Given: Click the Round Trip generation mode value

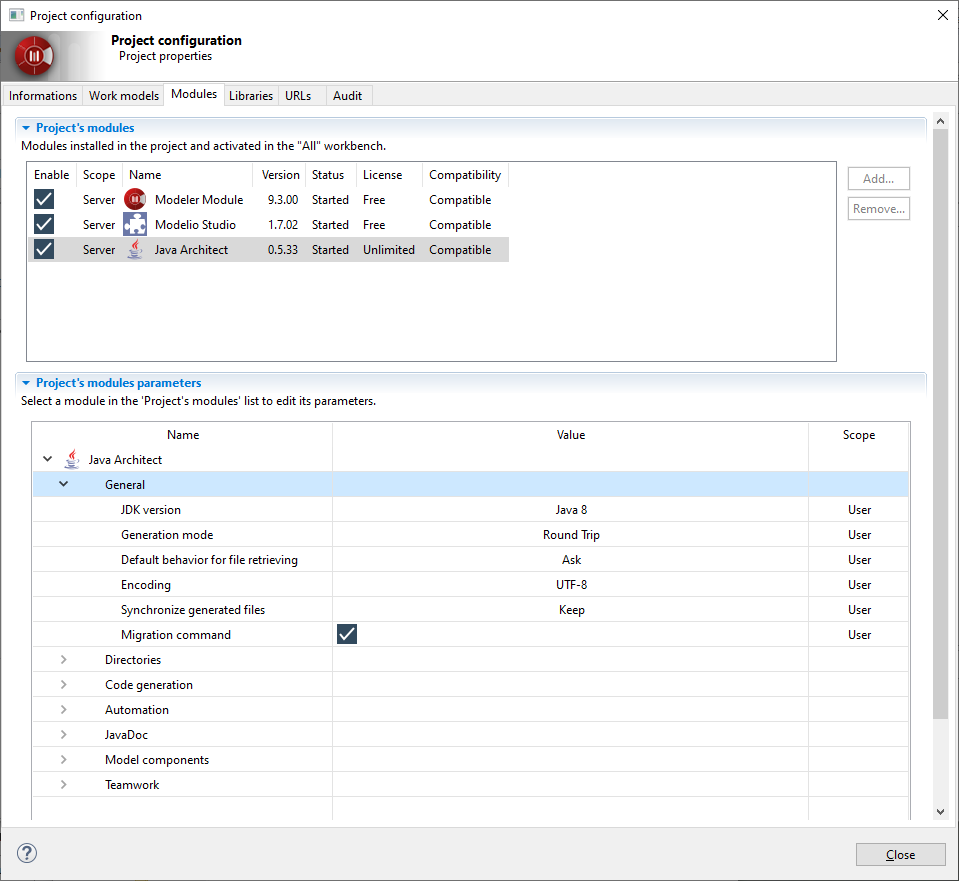Looking at the screenshot, I should point(571,535).
